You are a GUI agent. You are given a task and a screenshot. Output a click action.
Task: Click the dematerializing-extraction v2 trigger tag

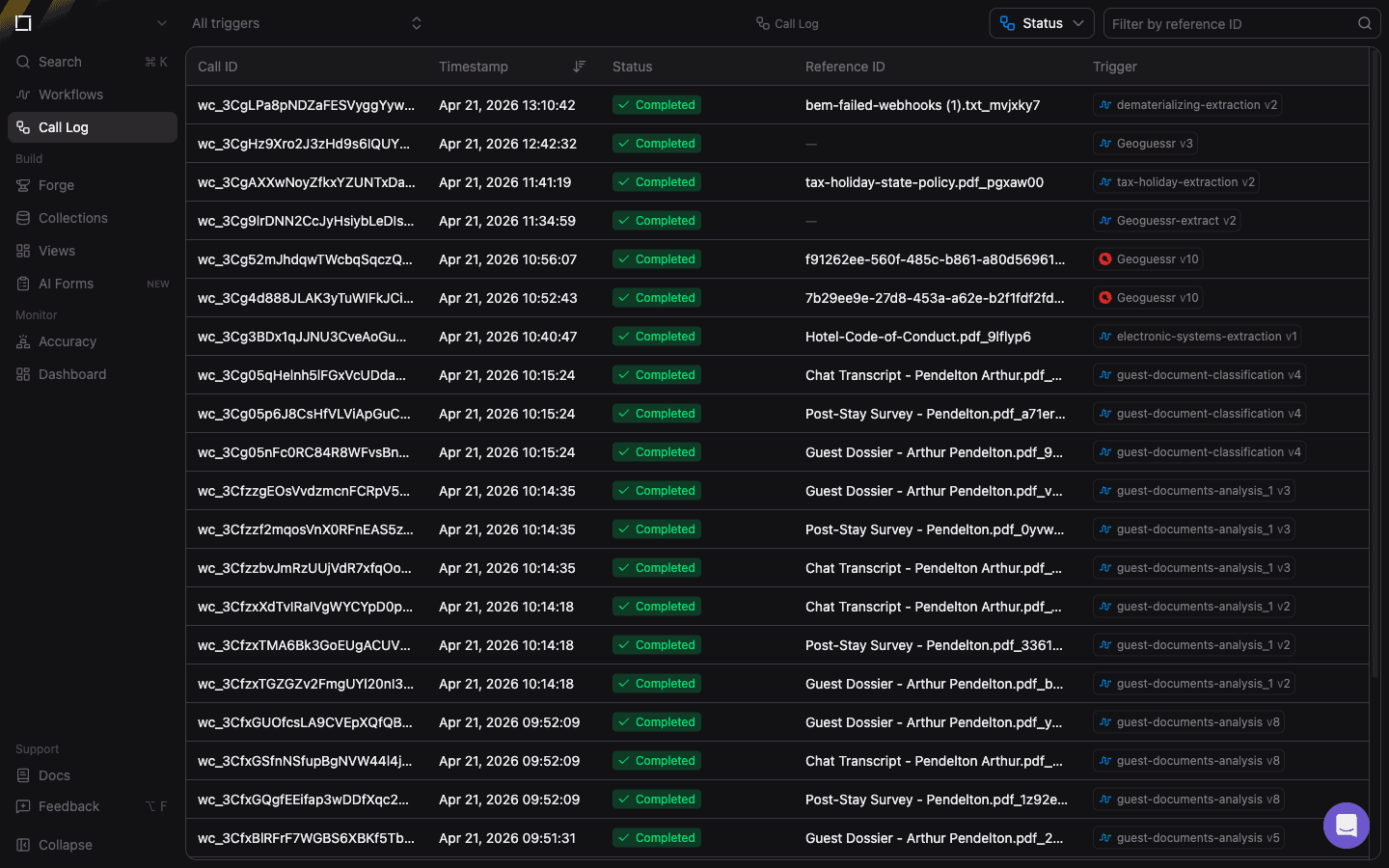point(1187,105)
